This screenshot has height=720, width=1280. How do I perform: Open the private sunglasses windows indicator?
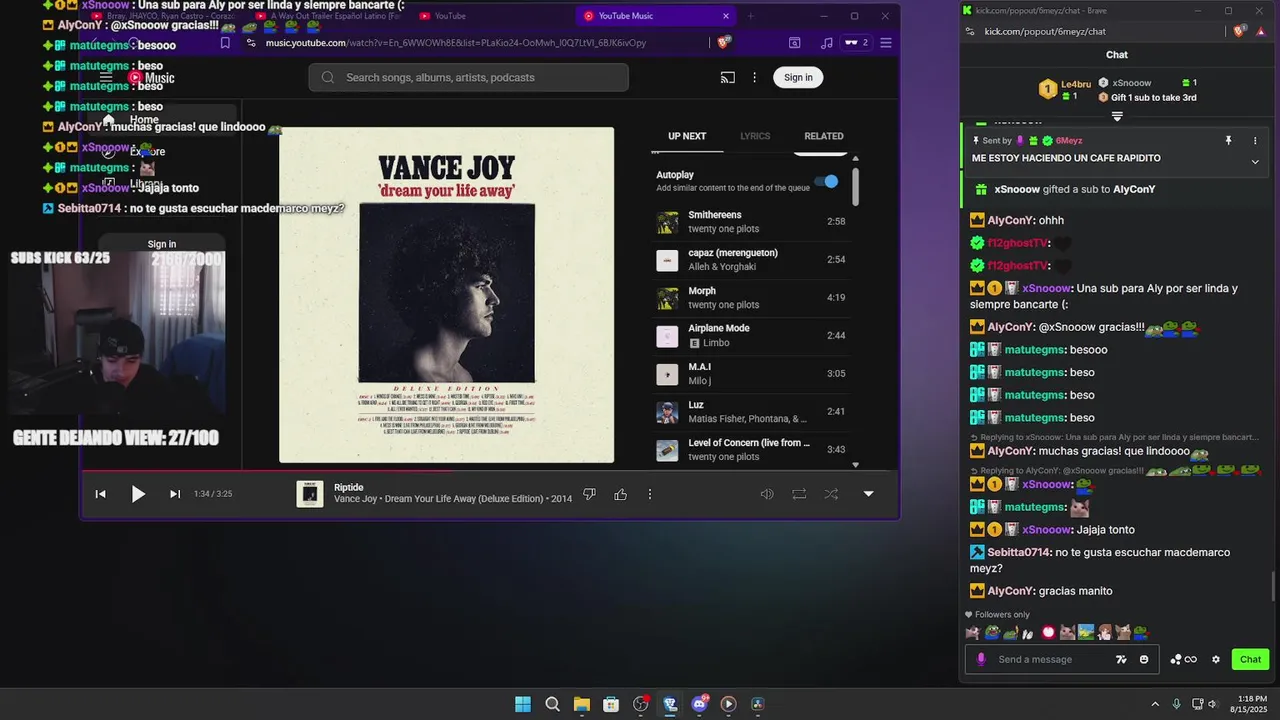[x=856, y=43]
